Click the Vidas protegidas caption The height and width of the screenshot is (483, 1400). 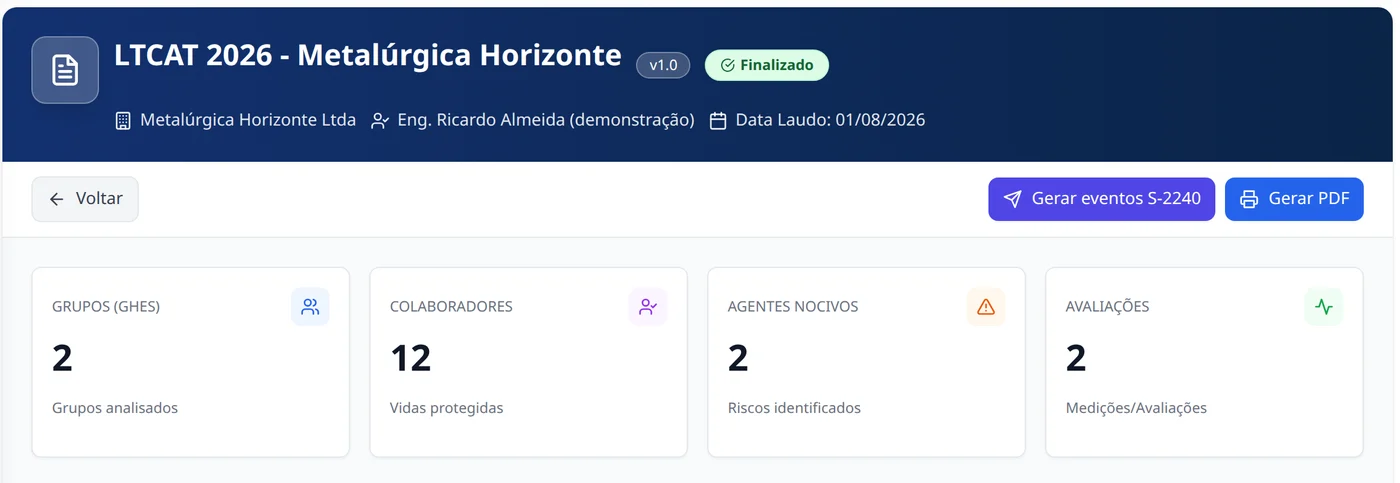(447, 408)
